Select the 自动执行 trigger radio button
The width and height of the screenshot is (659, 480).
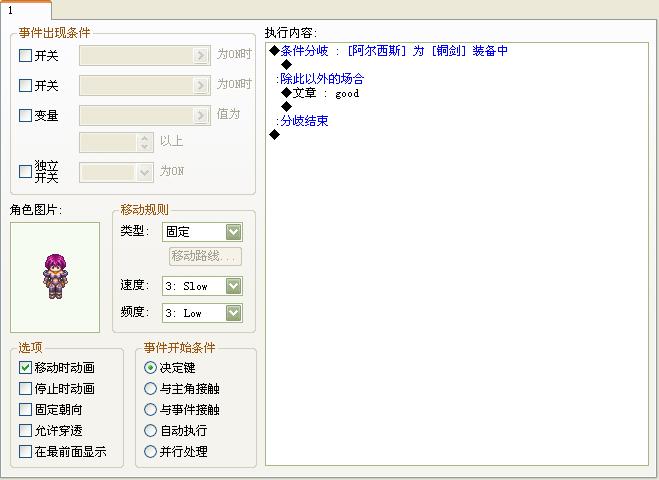tap(150, 430)
